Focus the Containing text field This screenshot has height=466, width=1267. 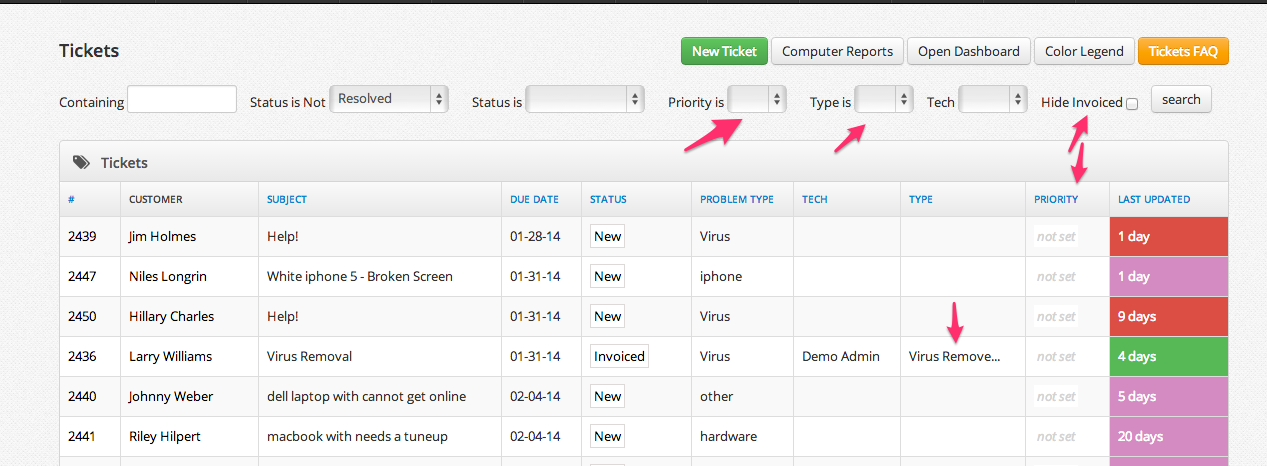coord(182,100)
